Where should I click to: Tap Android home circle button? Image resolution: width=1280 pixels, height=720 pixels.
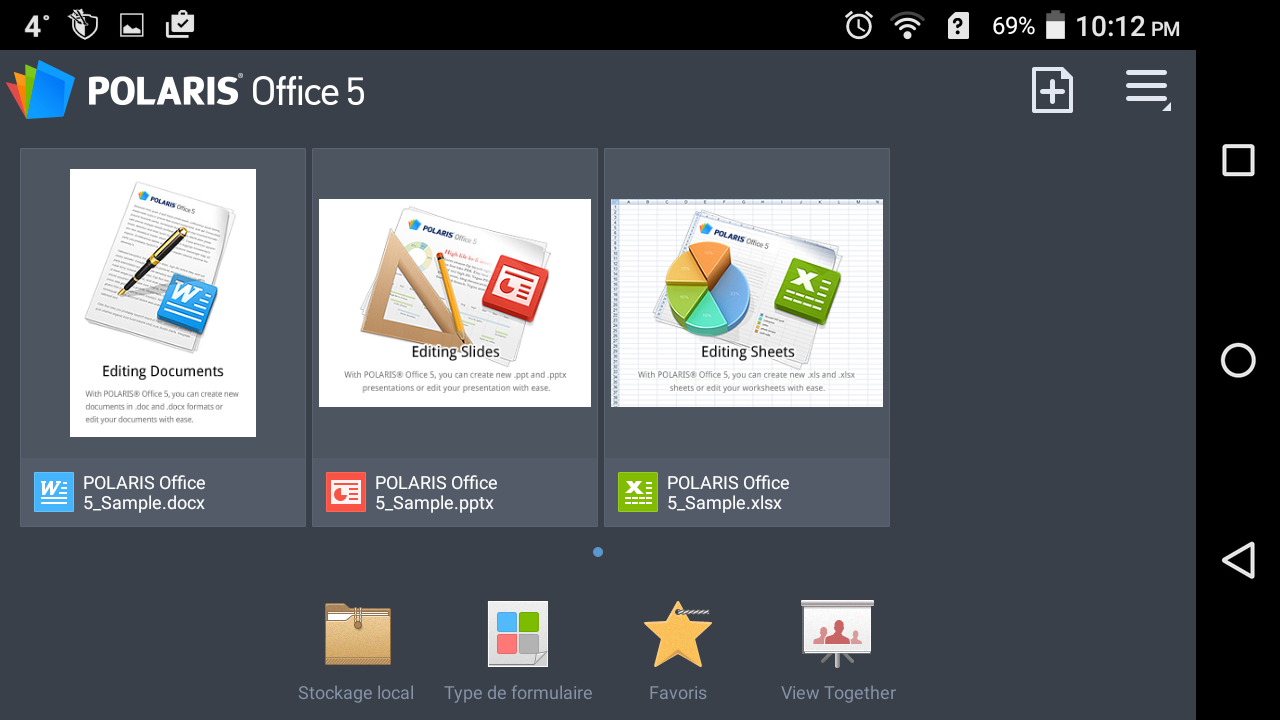pyautogui.click(x=1238, y=360)
